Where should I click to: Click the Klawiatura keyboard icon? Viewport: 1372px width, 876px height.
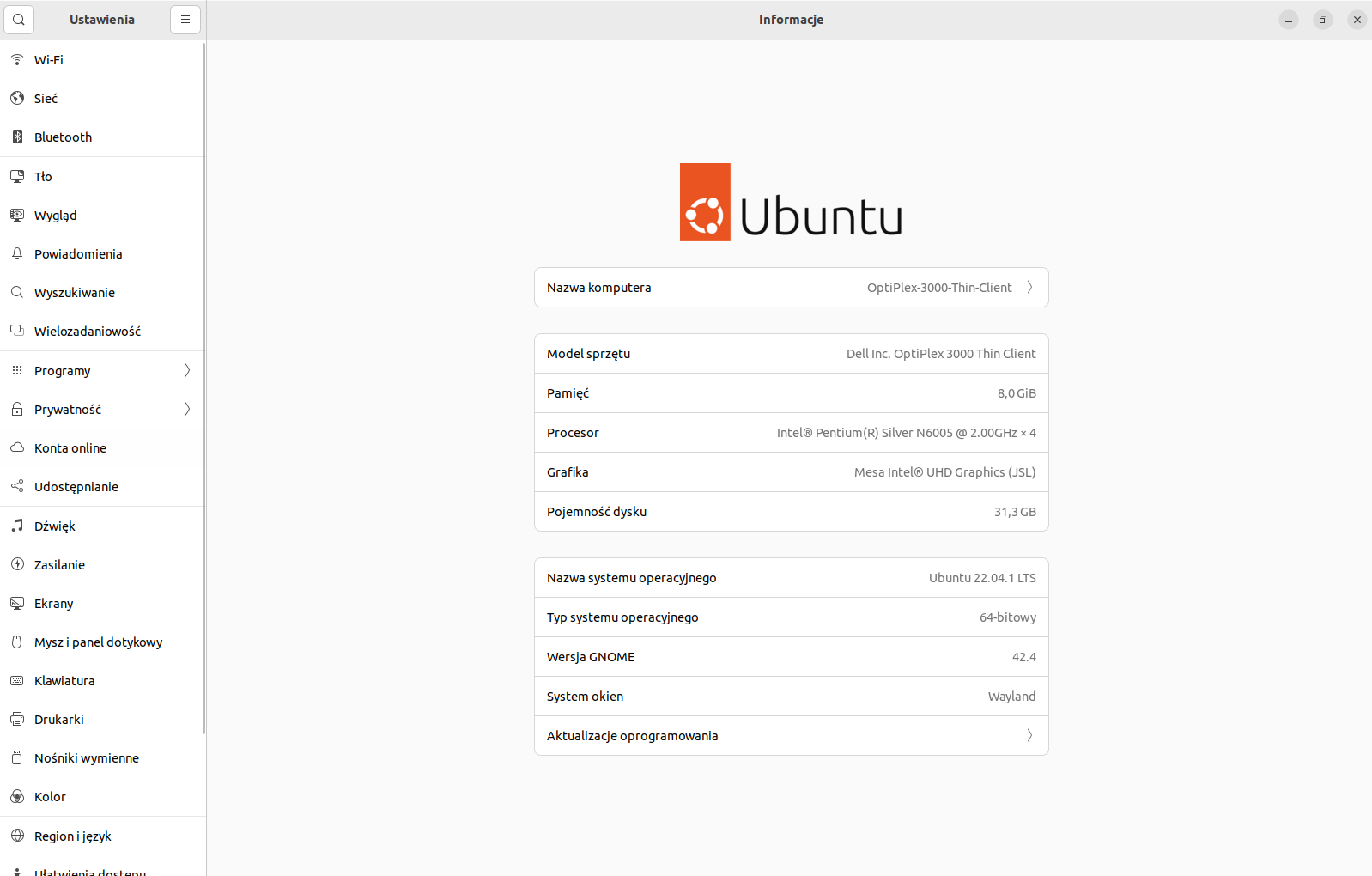[17, 681]
